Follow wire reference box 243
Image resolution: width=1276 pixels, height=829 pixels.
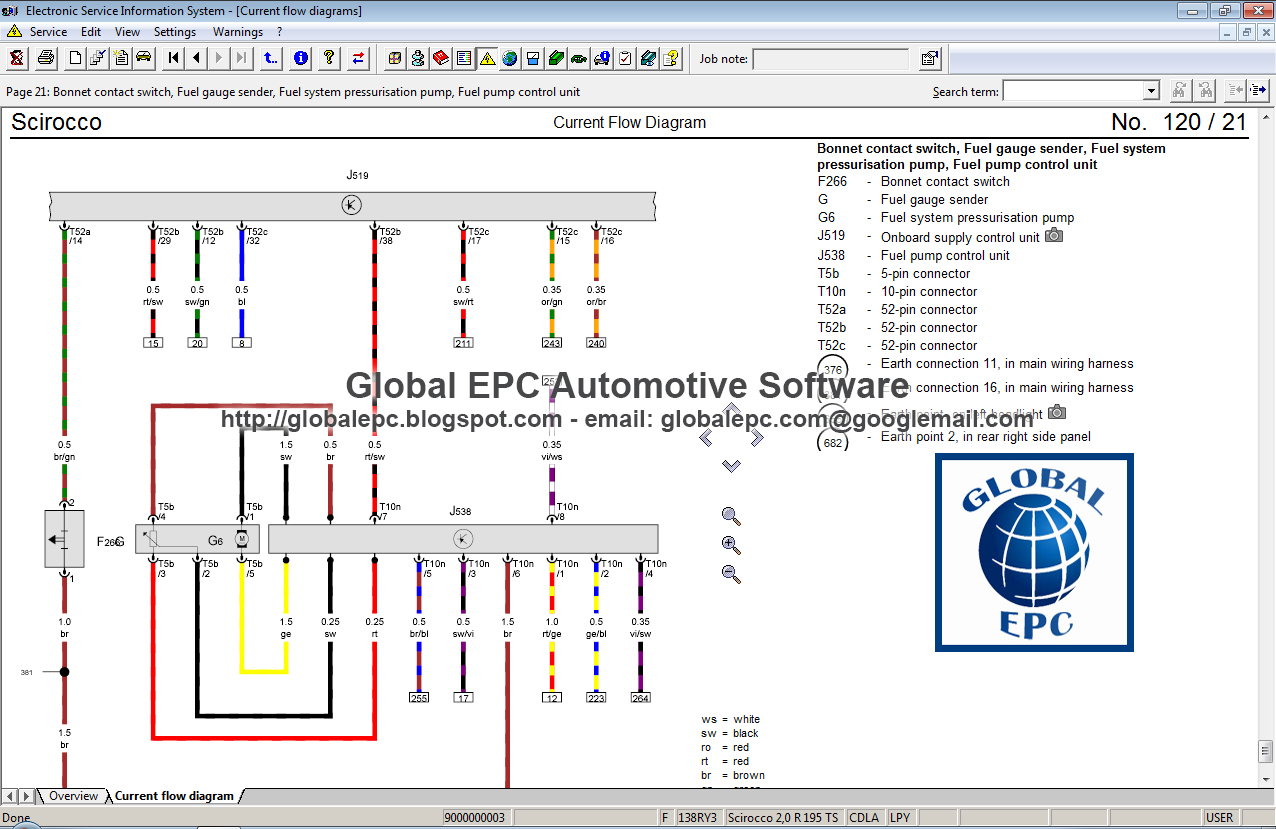[552, 343]
